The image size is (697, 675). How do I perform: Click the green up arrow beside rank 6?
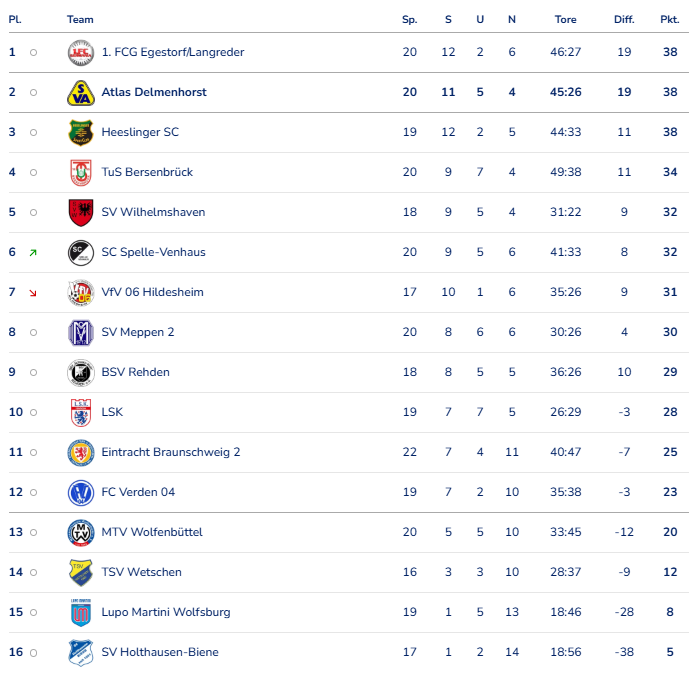point(33,252)
